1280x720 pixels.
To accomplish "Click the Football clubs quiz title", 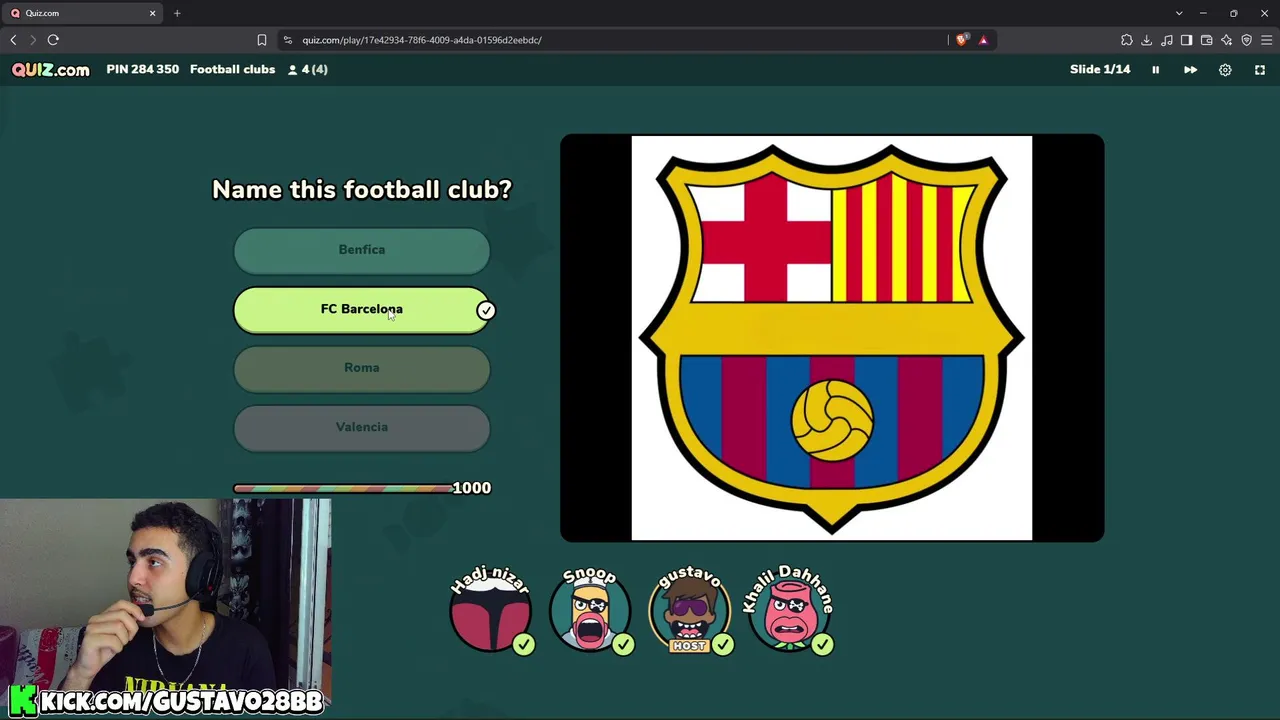I will (x=232, y=70).
